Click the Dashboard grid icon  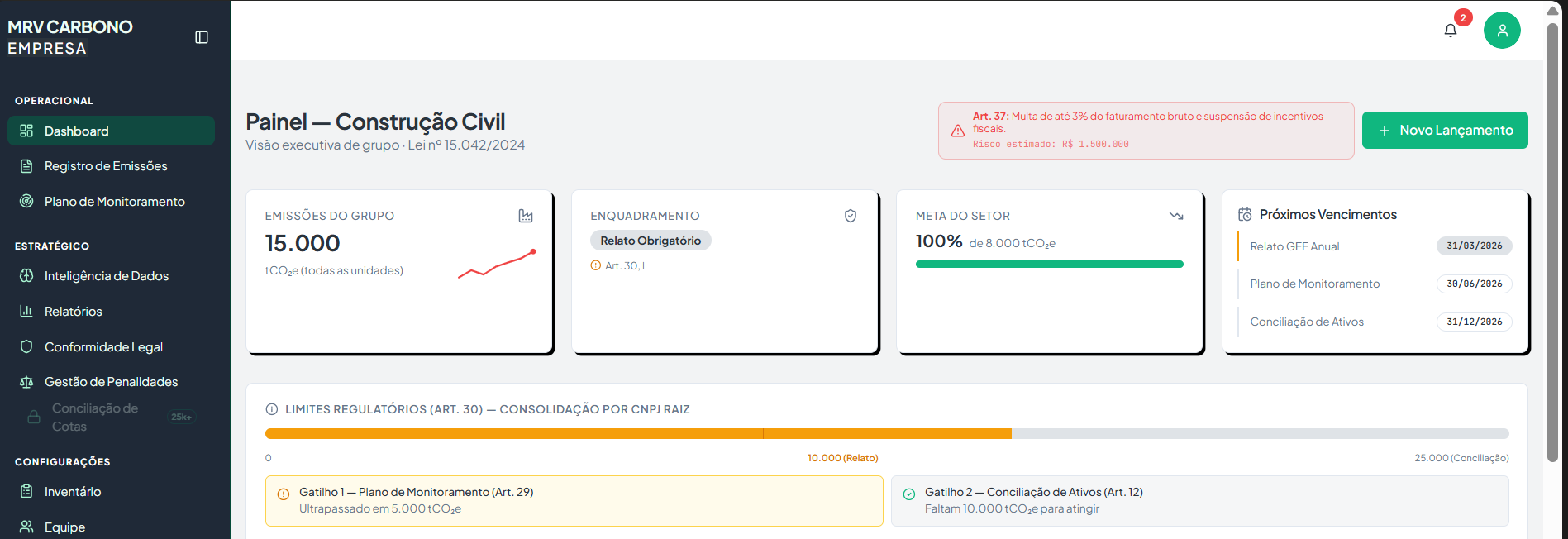coord(26,131)
